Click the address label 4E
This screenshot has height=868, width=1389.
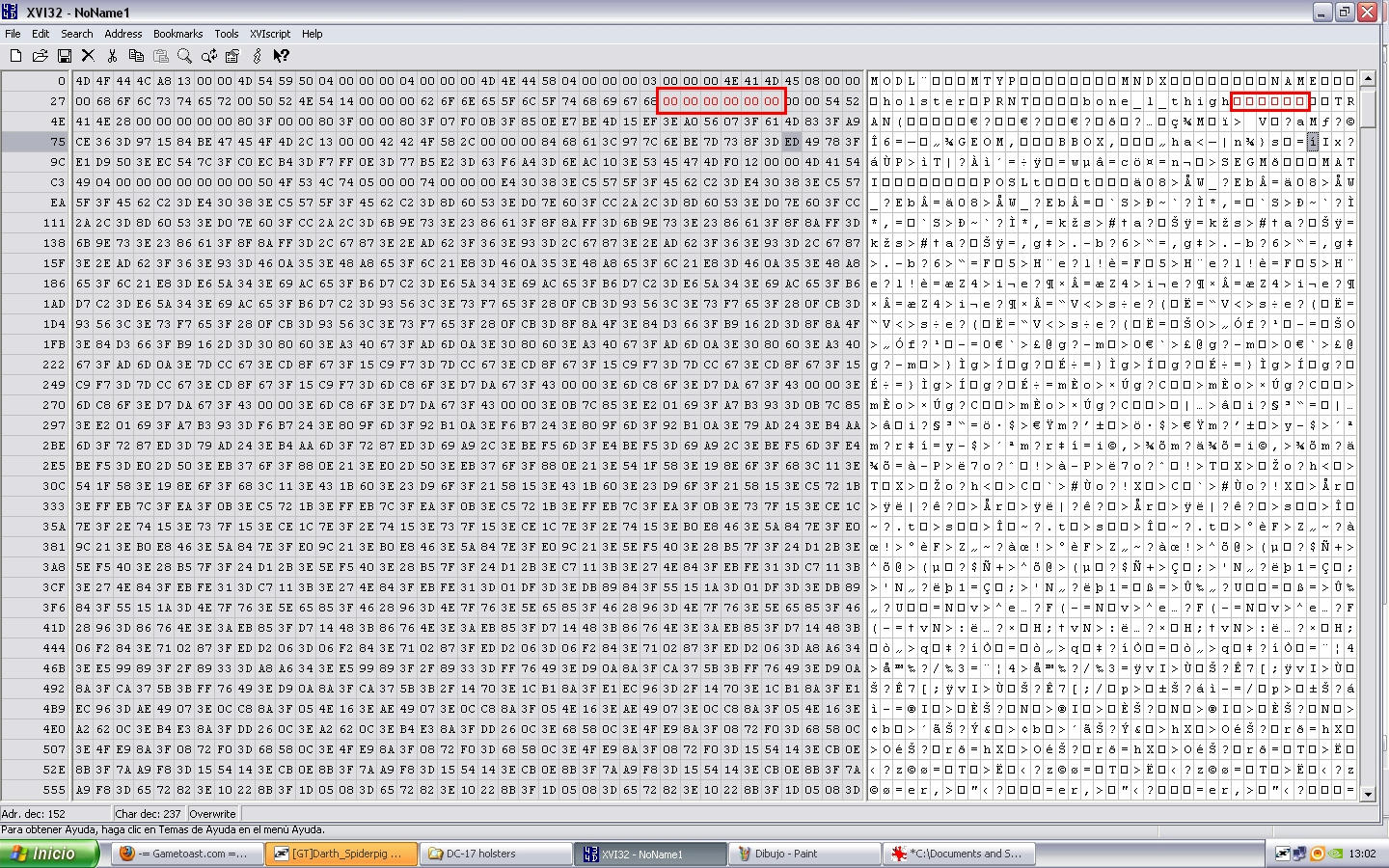tap(58, 122)
